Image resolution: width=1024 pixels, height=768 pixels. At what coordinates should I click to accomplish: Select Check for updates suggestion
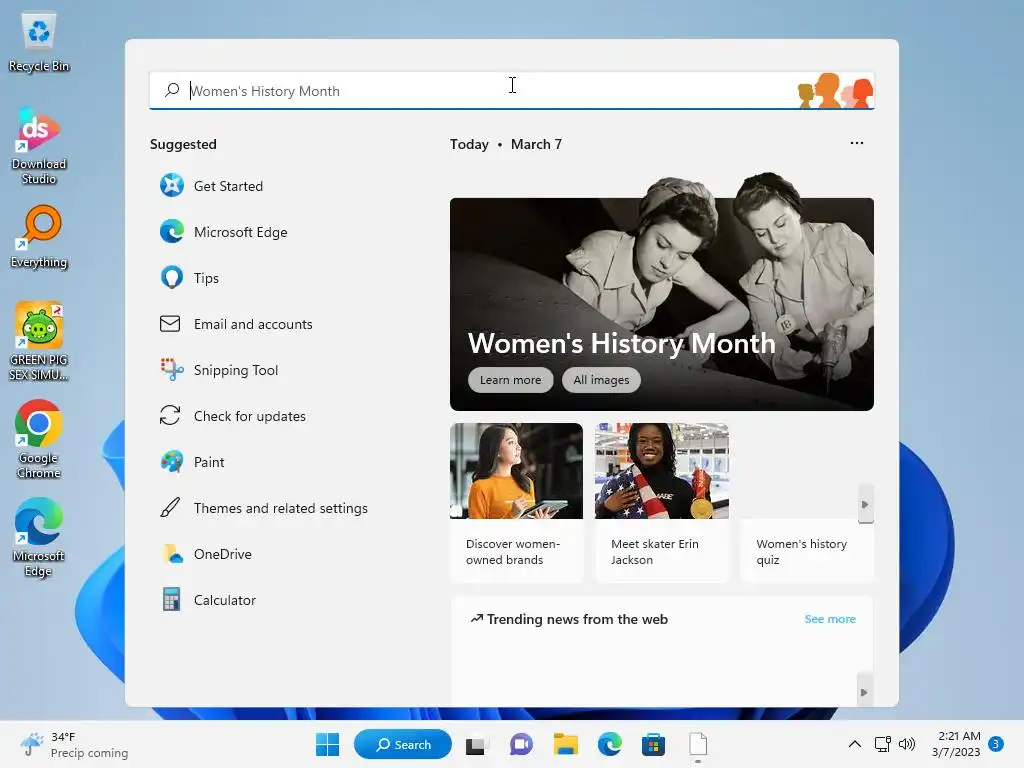[x=232, y=416]
